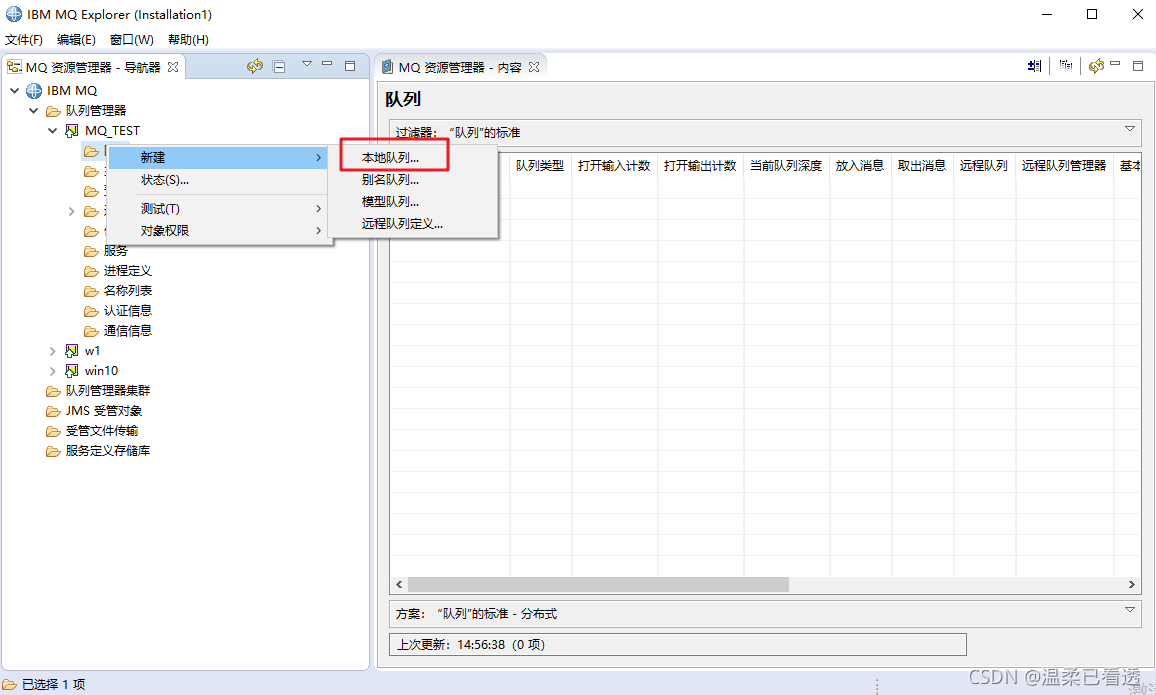Image resolution: width=1156 pixels, height=695 pixels.
Task: Open the 文件(F) menu
Action: coord(24,40)
